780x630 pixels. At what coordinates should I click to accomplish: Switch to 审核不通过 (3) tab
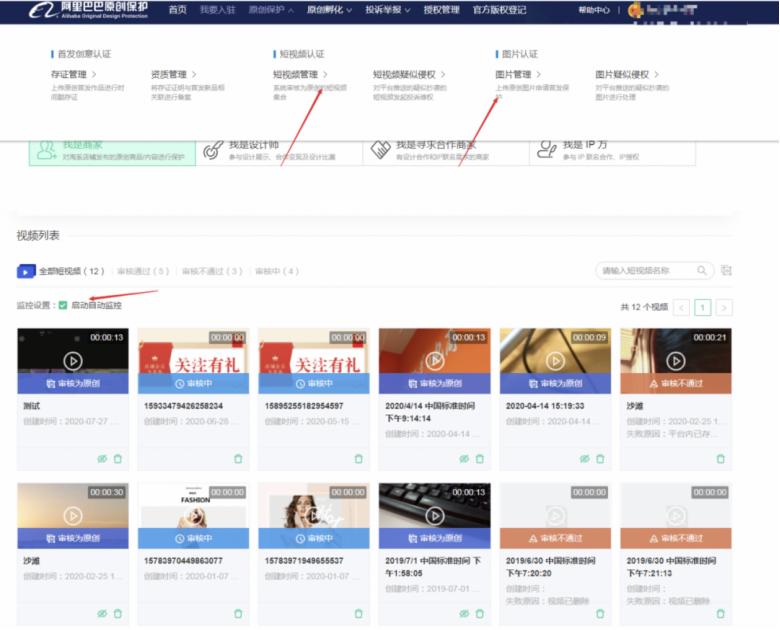point(212,271)
